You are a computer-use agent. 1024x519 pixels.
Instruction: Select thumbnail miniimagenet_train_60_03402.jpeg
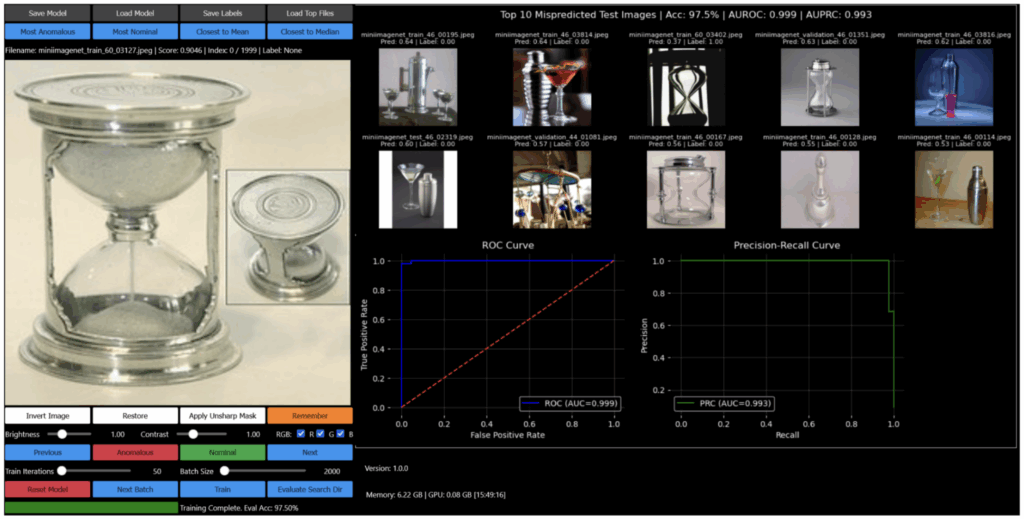coord(686,87)
